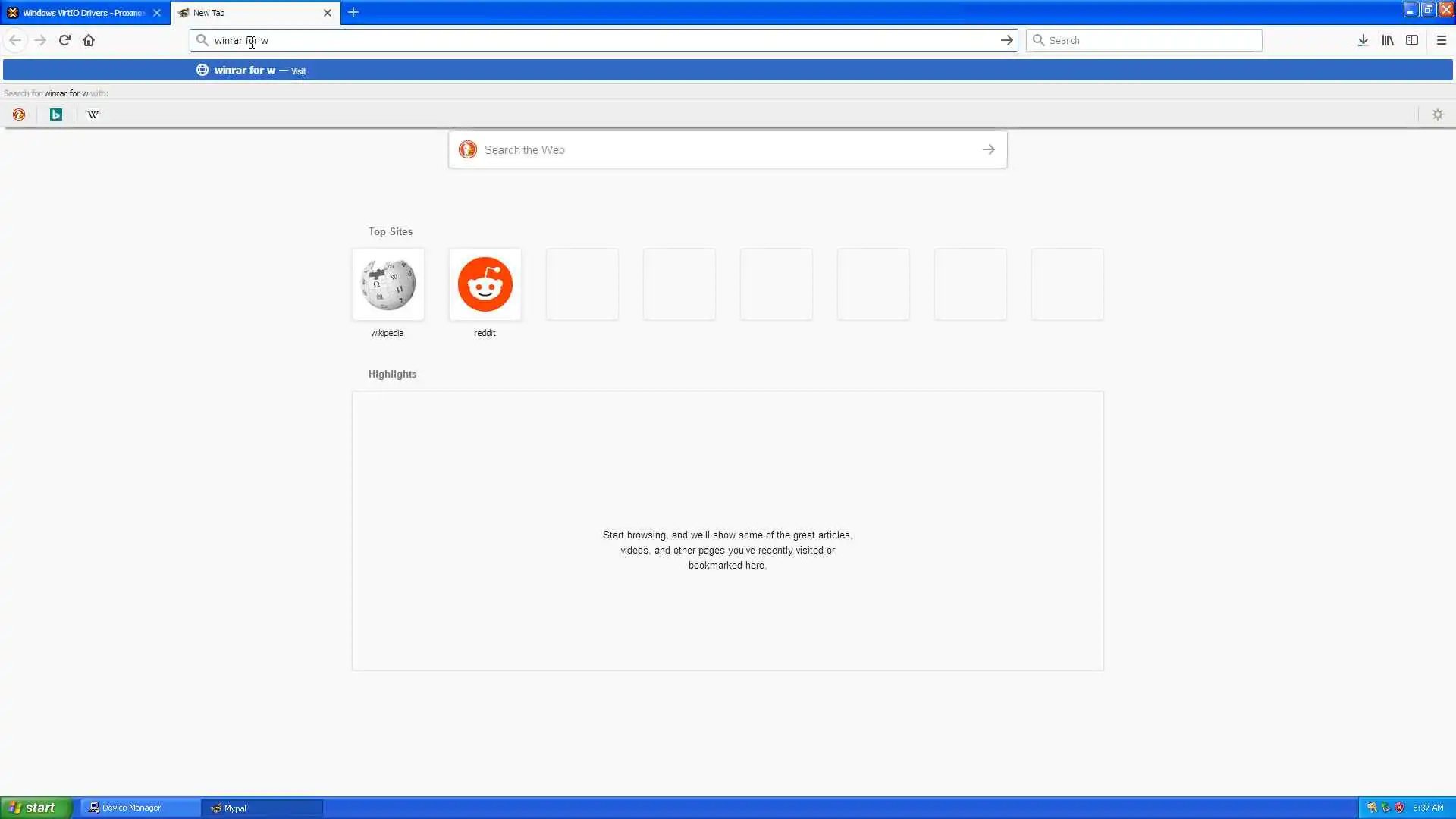1456x819 pixels.
Task: Close the New Tab tab
Action: tap(328, 13)
